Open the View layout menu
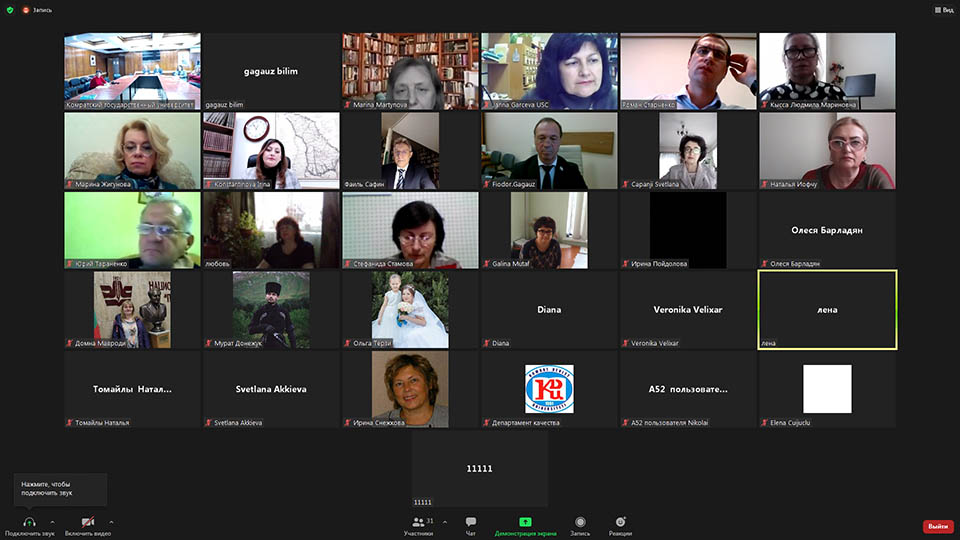 coord(942,10)
